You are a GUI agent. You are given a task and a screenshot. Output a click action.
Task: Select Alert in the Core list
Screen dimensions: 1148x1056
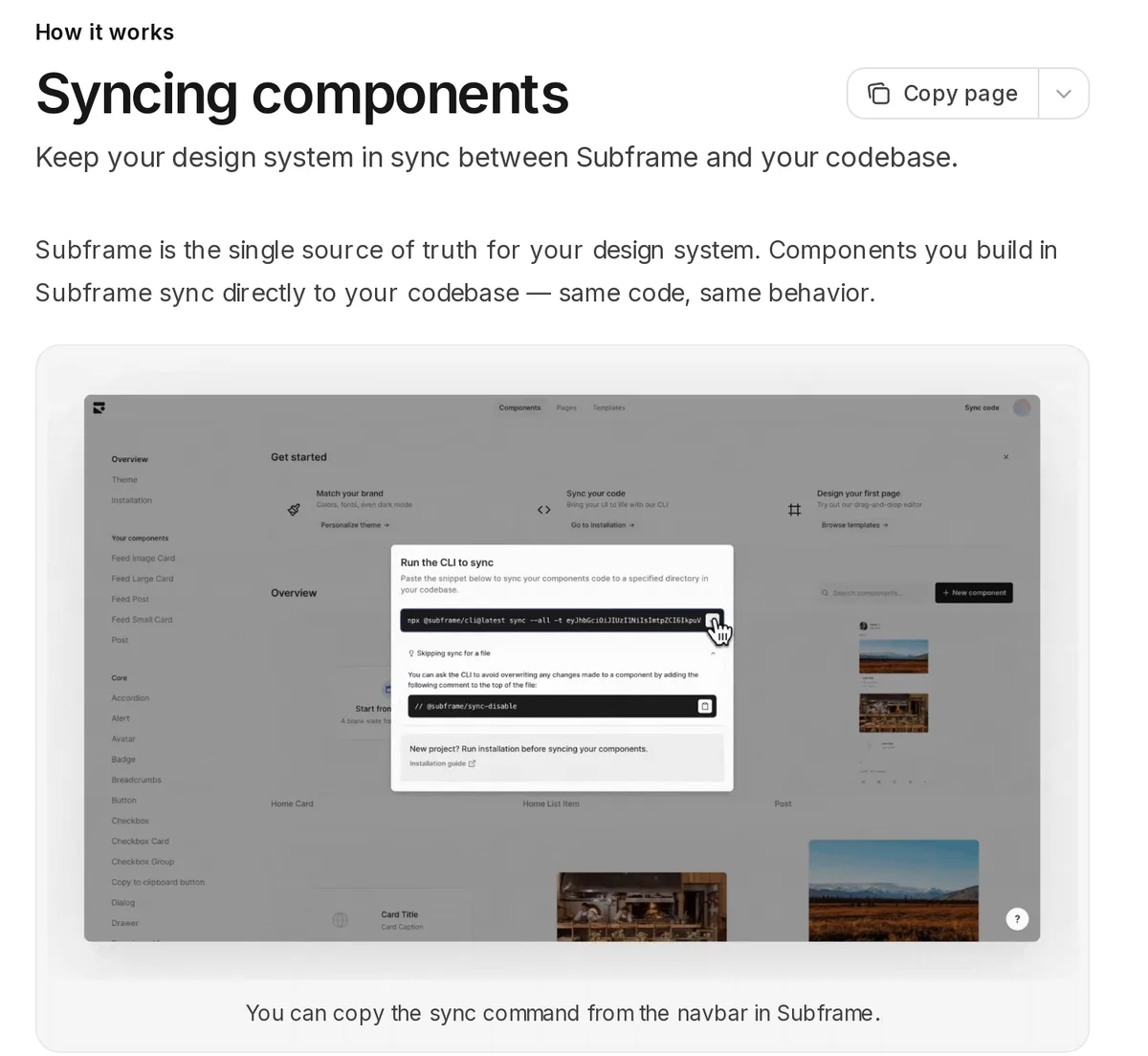tap(121, 718)
